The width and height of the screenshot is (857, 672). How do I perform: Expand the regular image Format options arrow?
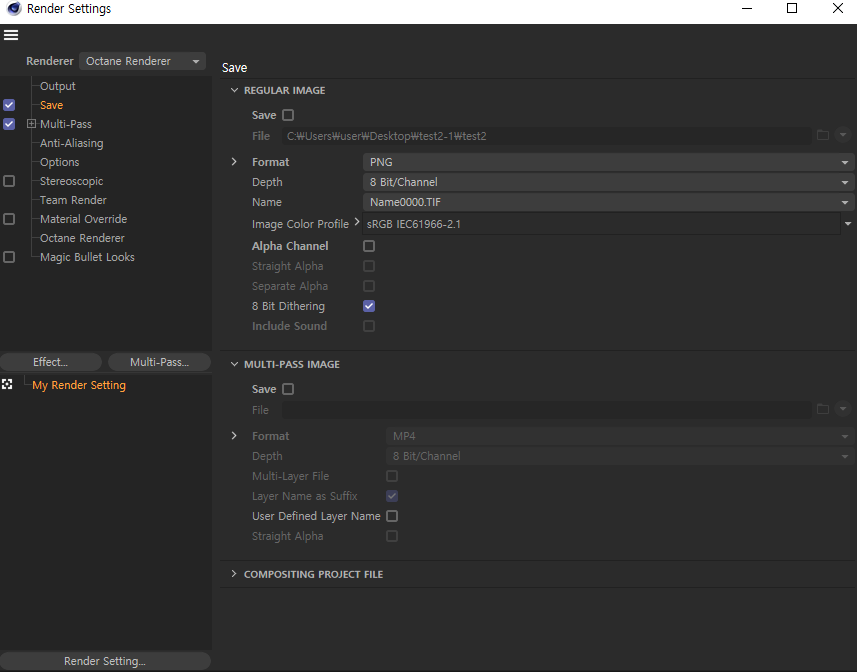[x=234, y=162]
